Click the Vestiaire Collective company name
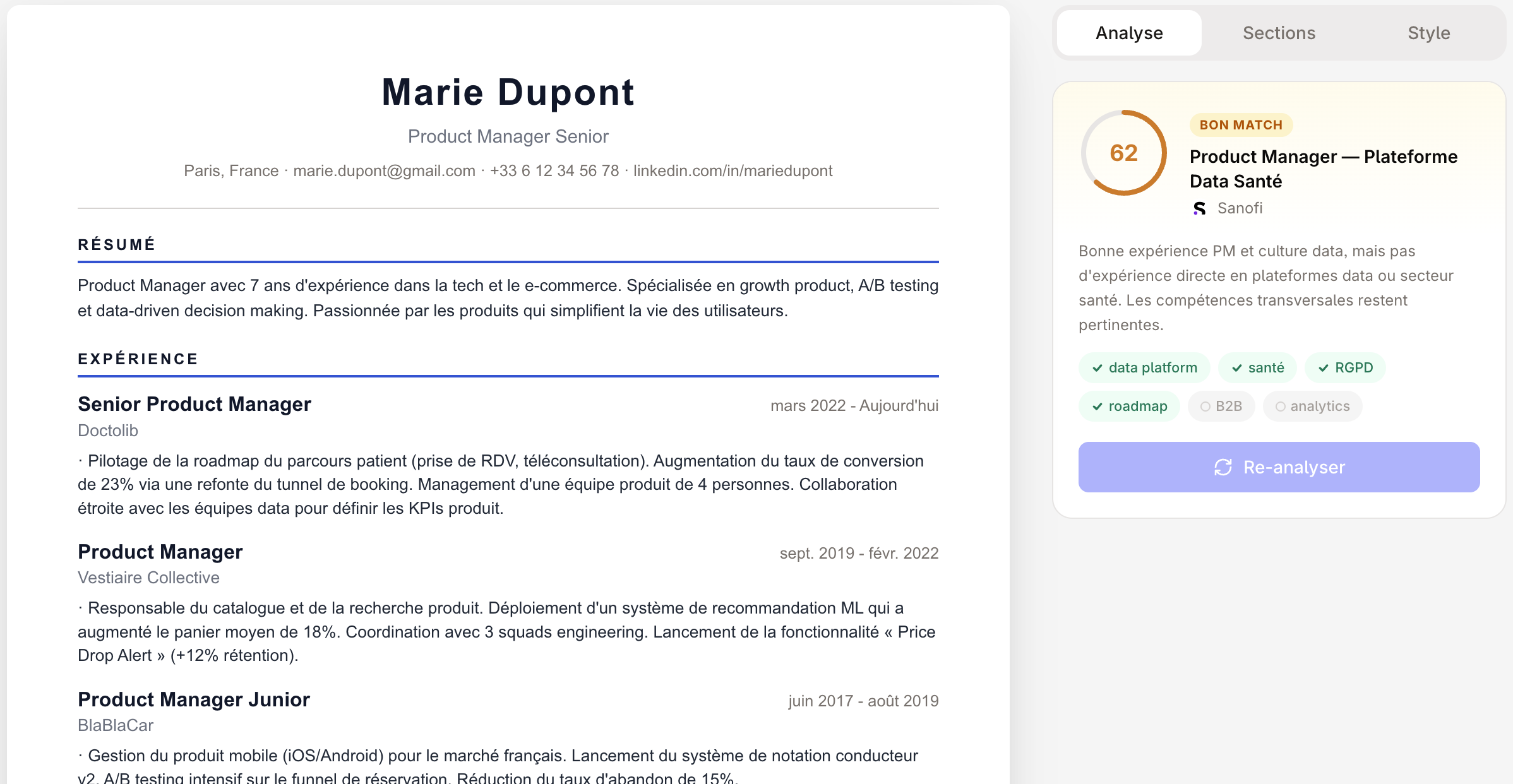 click(148, 578)
